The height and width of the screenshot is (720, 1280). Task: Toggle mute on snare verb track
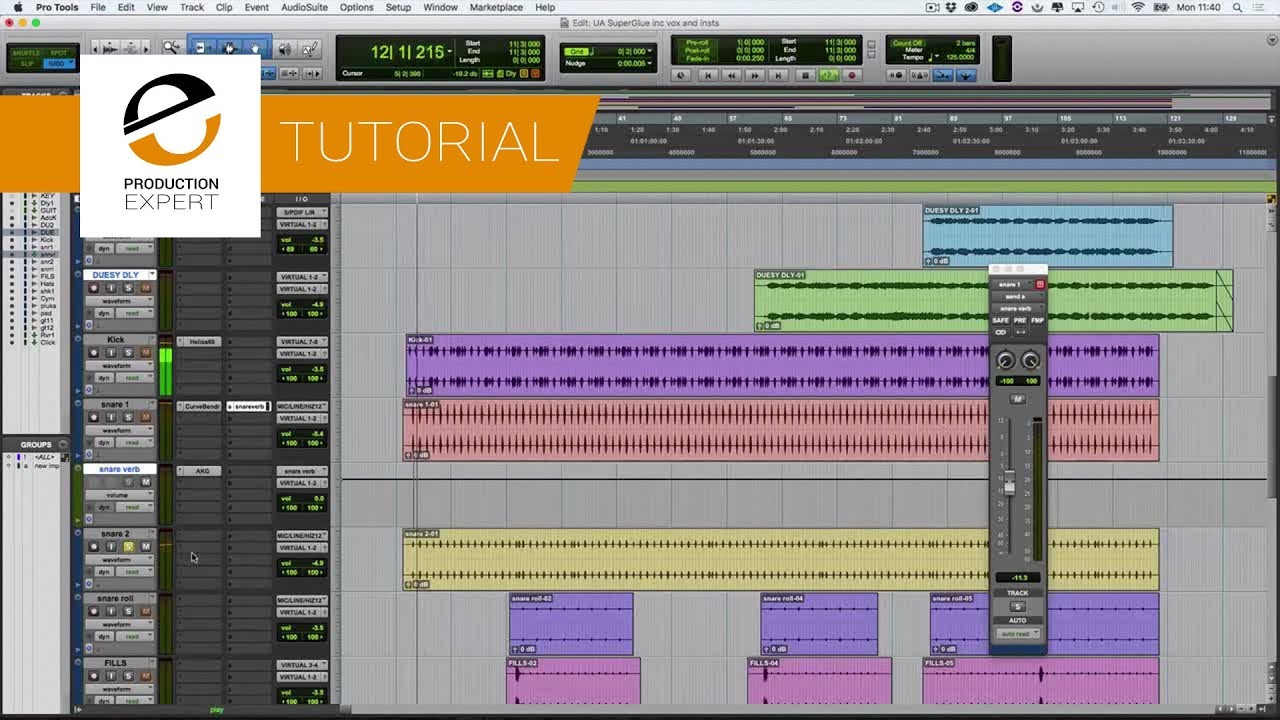145,482
